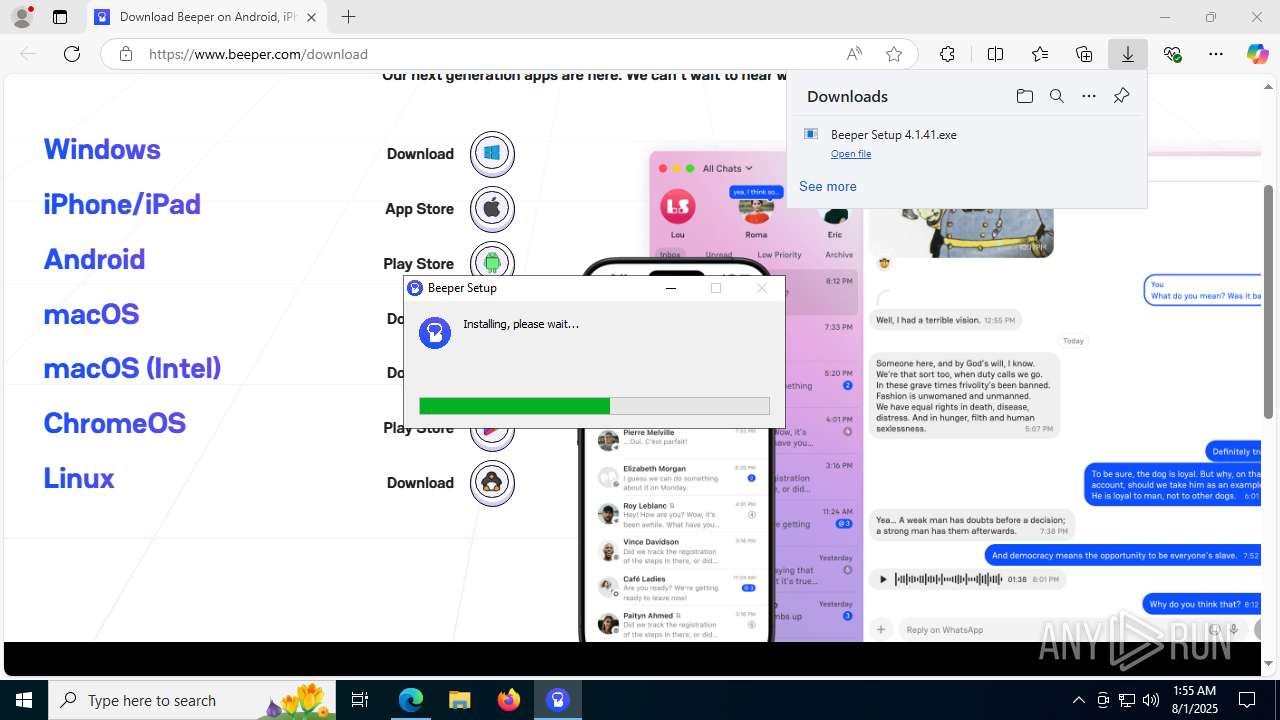Toggle Split screen icon in toolbar
Image resolution: width=1280 pixels, height=720 pixels.
(995, 54)
